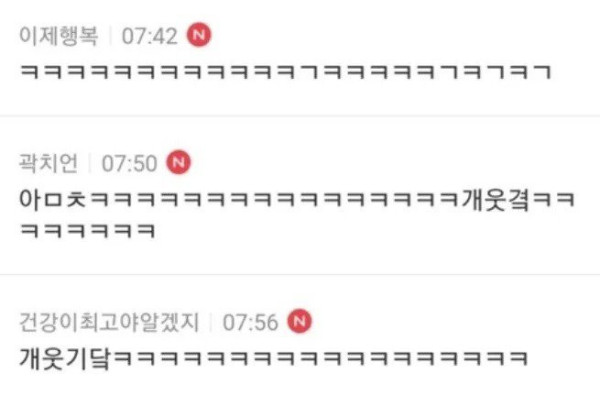Click the separator bar between 건강이최고야알겠지 and 07:56
Viewport: 600px width, 406px height.
pos(211,322)
